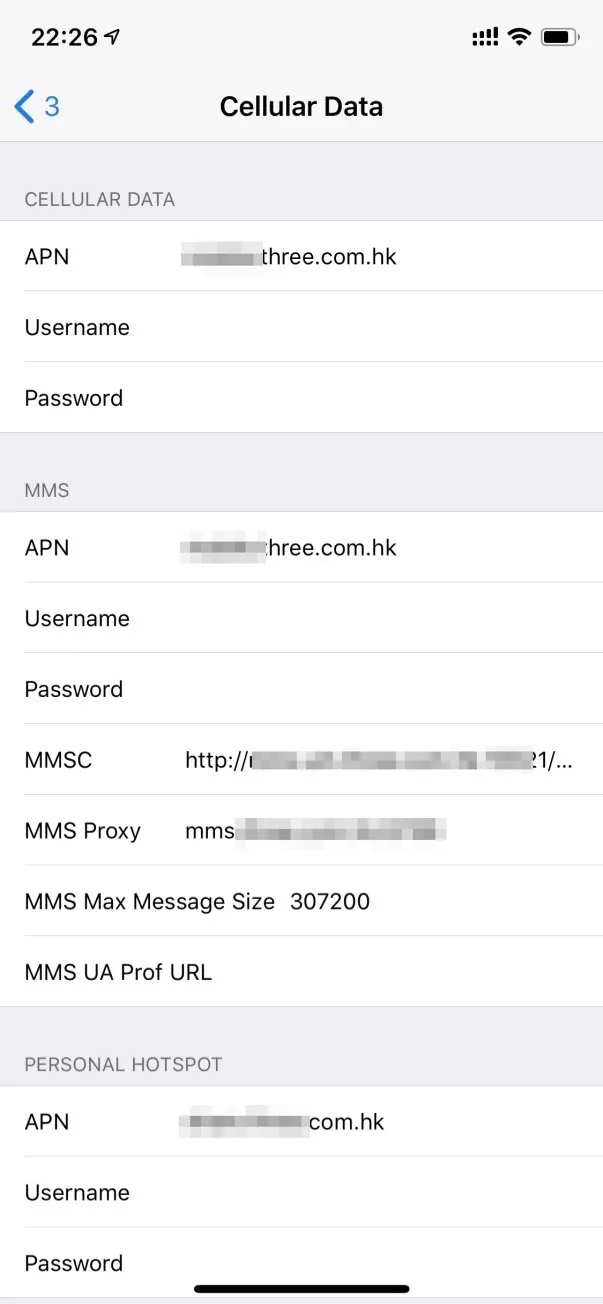Tap the home indicator bar
This screenshot has height=1304, width=603.
pos(302,1289)
